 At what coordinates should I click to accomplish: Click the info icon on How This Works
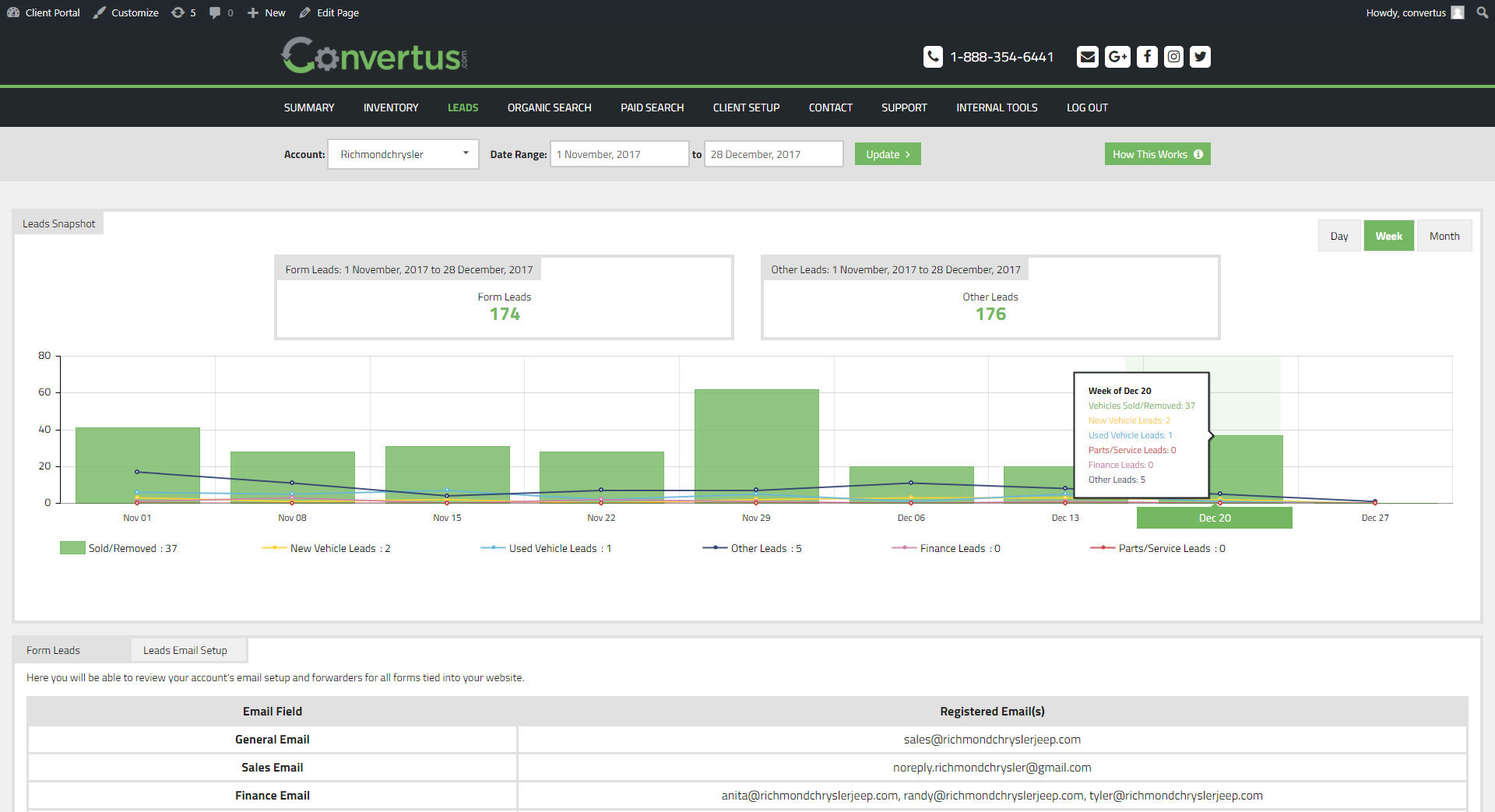(1198, 154)
